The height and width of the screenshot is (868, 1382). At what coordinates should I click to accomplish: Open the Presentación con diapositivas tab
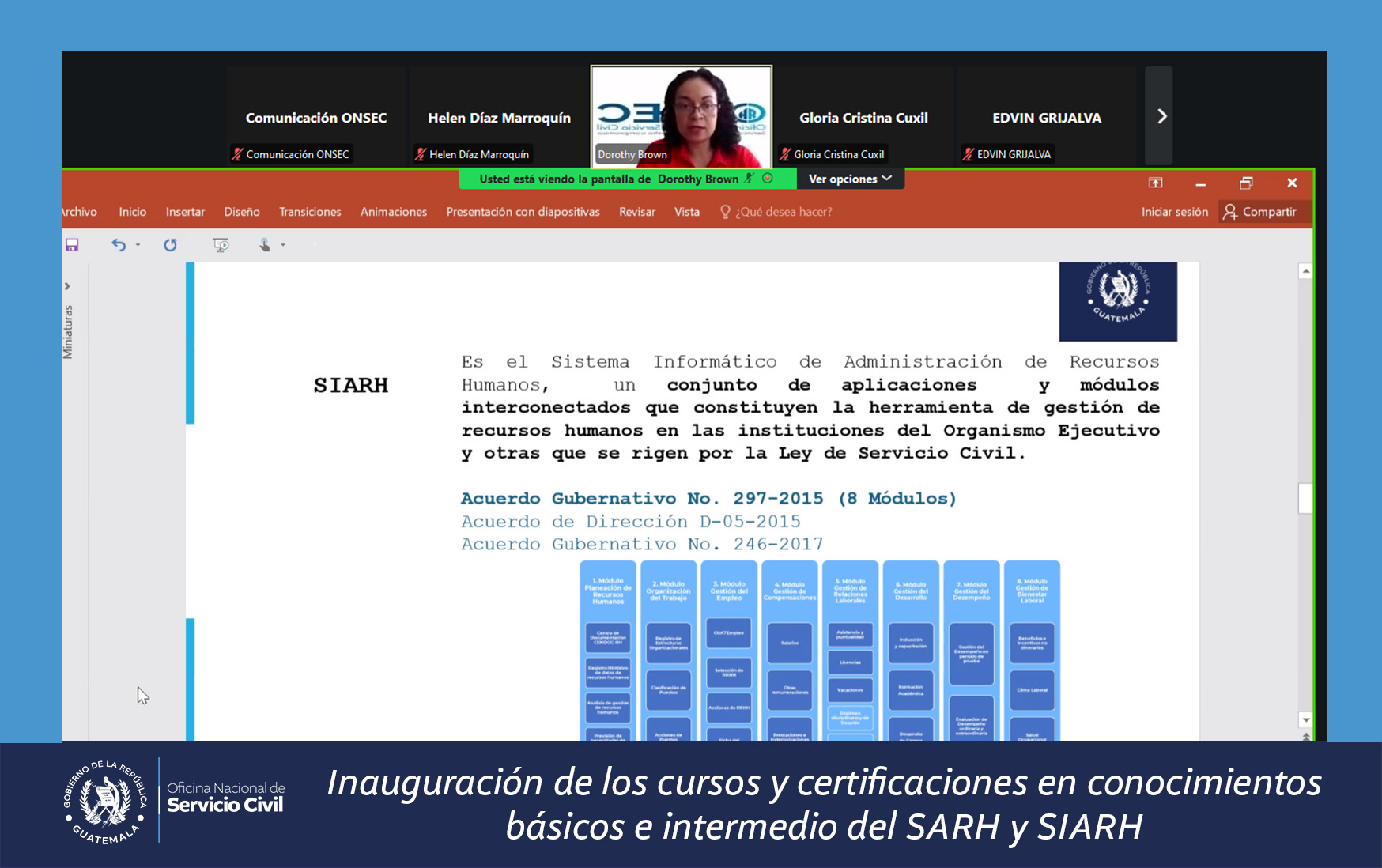pyautogui.click(x=523, y=212)
